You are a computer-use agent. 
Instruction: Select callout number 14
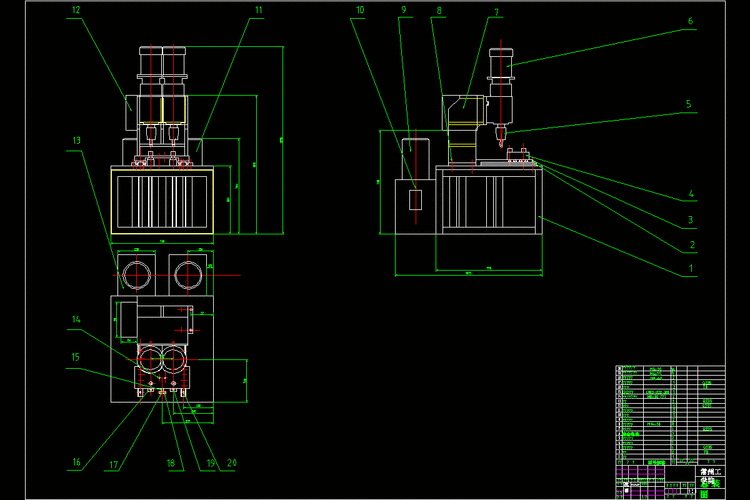[75, 320]
